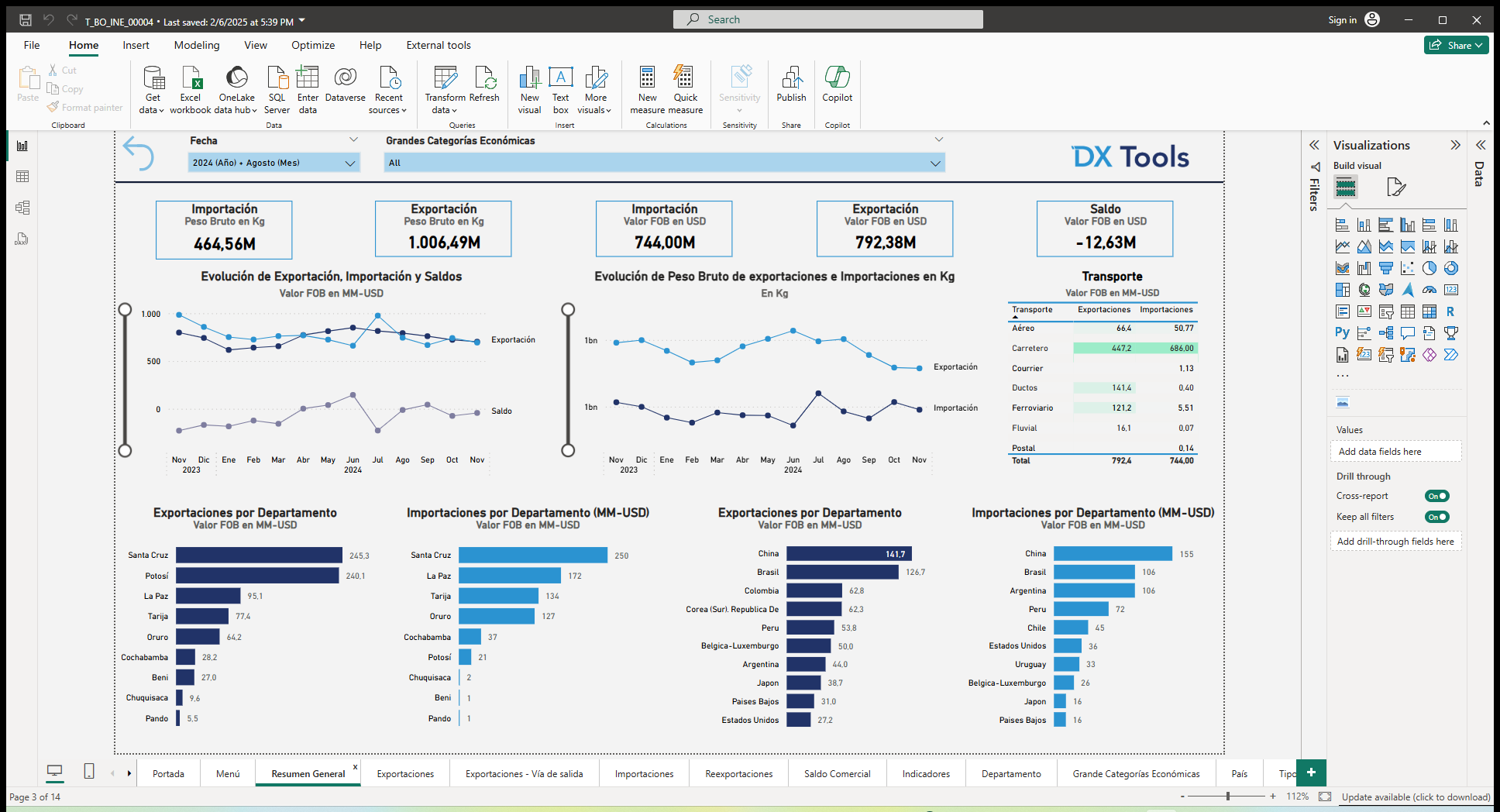1500x812 pixels.
Task: Select the pie chart visualization icon
Action: (x=1428, y=268)
